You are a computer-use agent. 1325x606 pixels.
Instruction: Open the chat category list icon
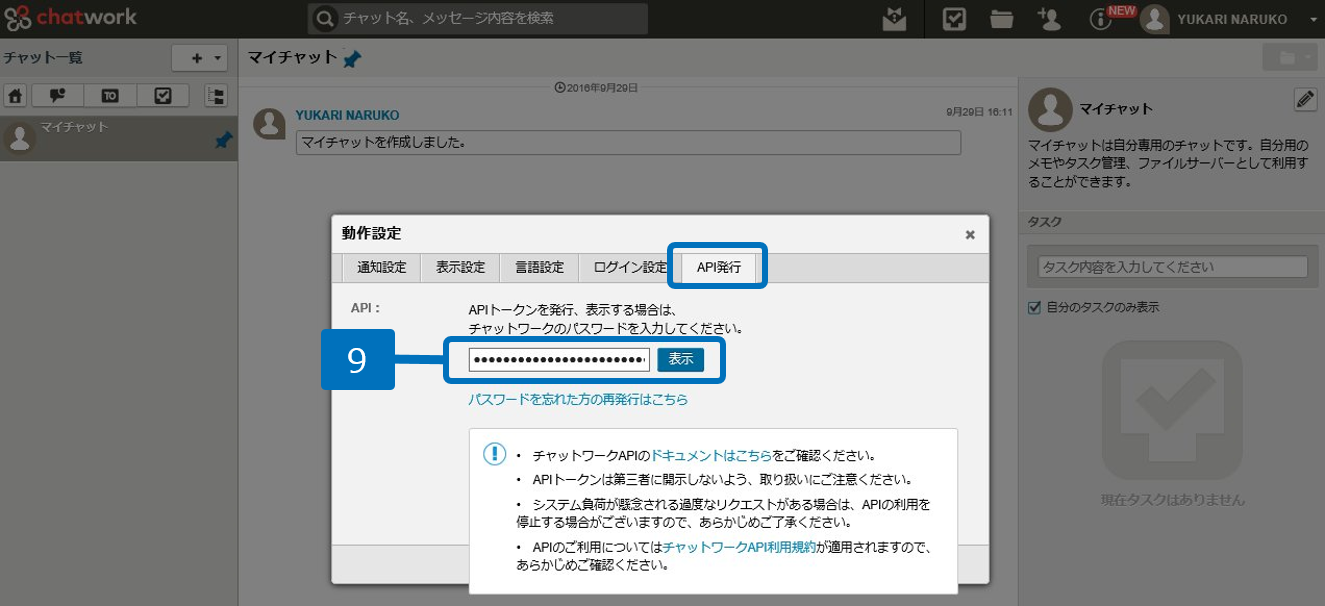(x=216, y=96)
